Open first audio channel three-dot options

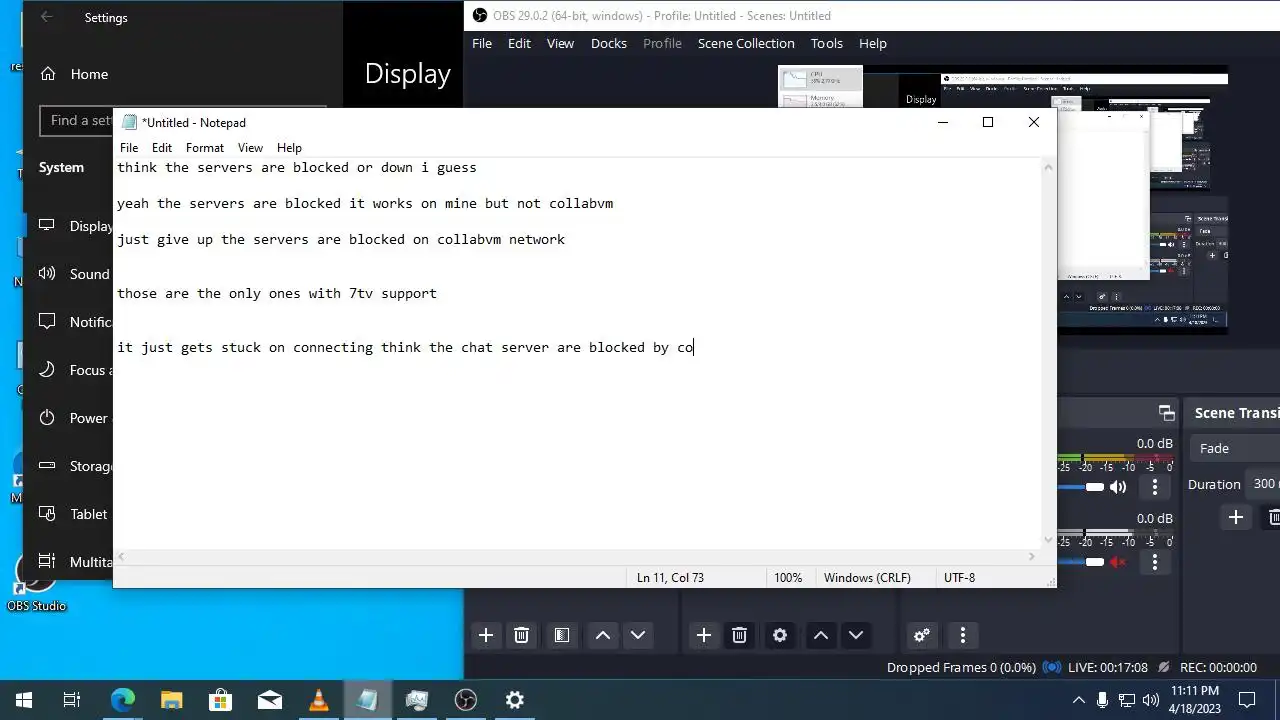[x=1155, y=487]
